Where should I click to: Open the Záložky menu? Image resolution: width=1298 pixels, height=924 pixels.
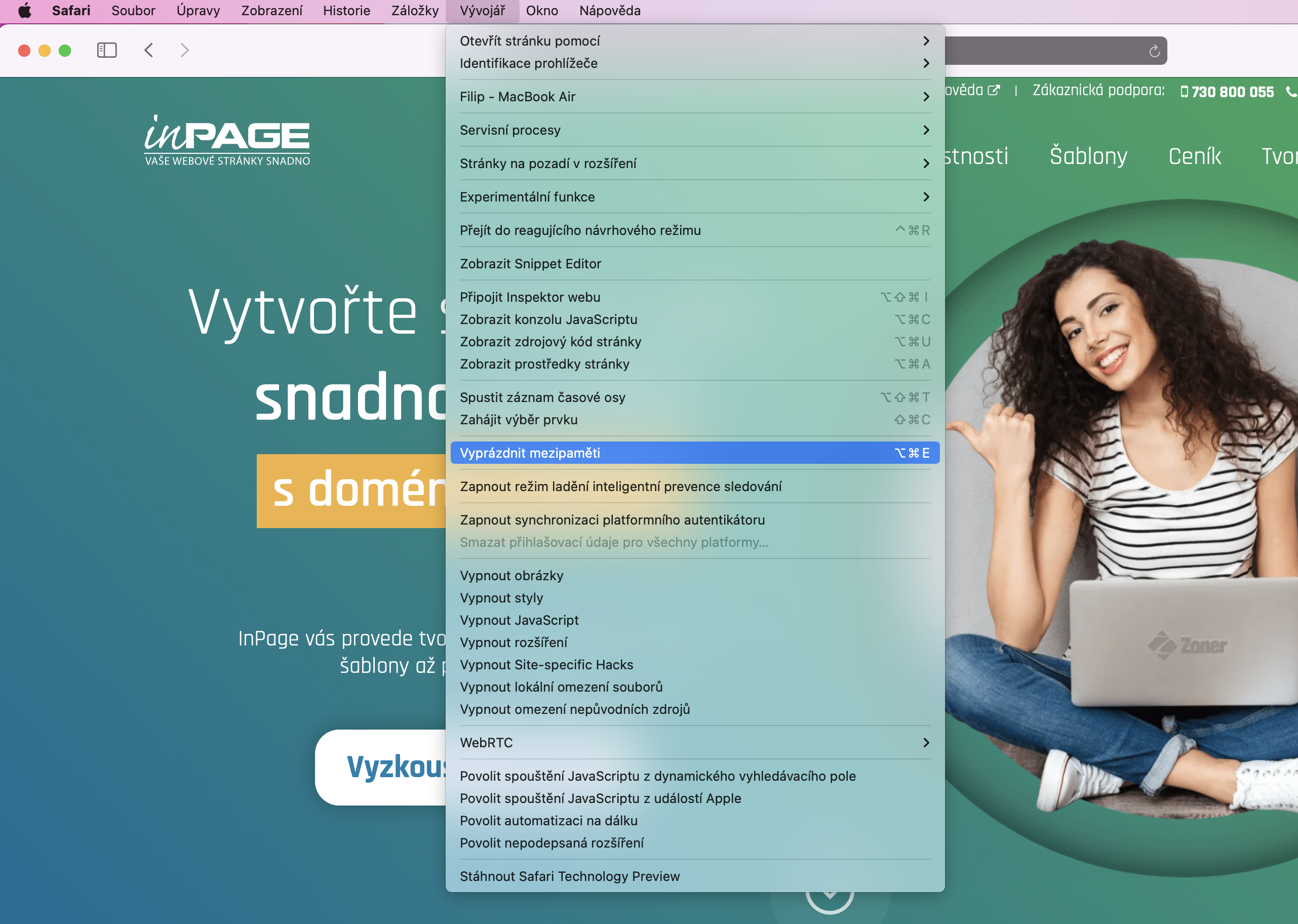415,11
